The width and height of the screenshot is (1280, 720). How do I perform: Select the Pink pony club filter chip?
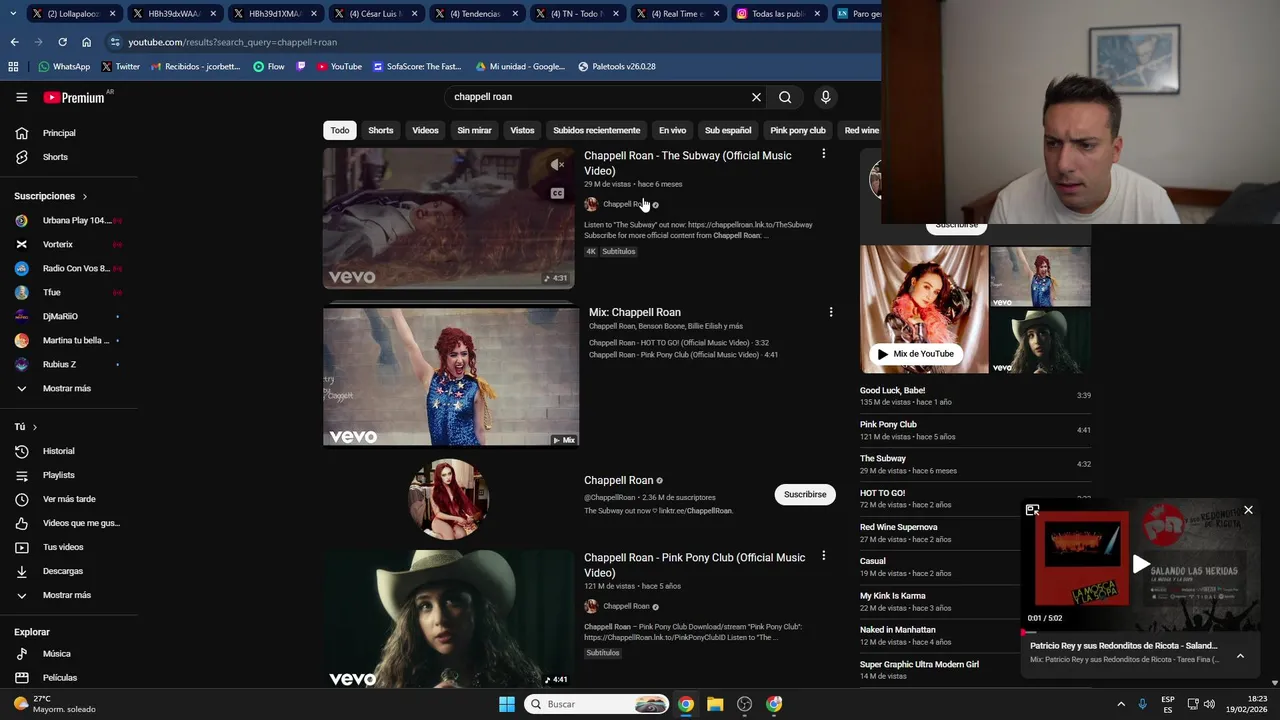[798, 130]
